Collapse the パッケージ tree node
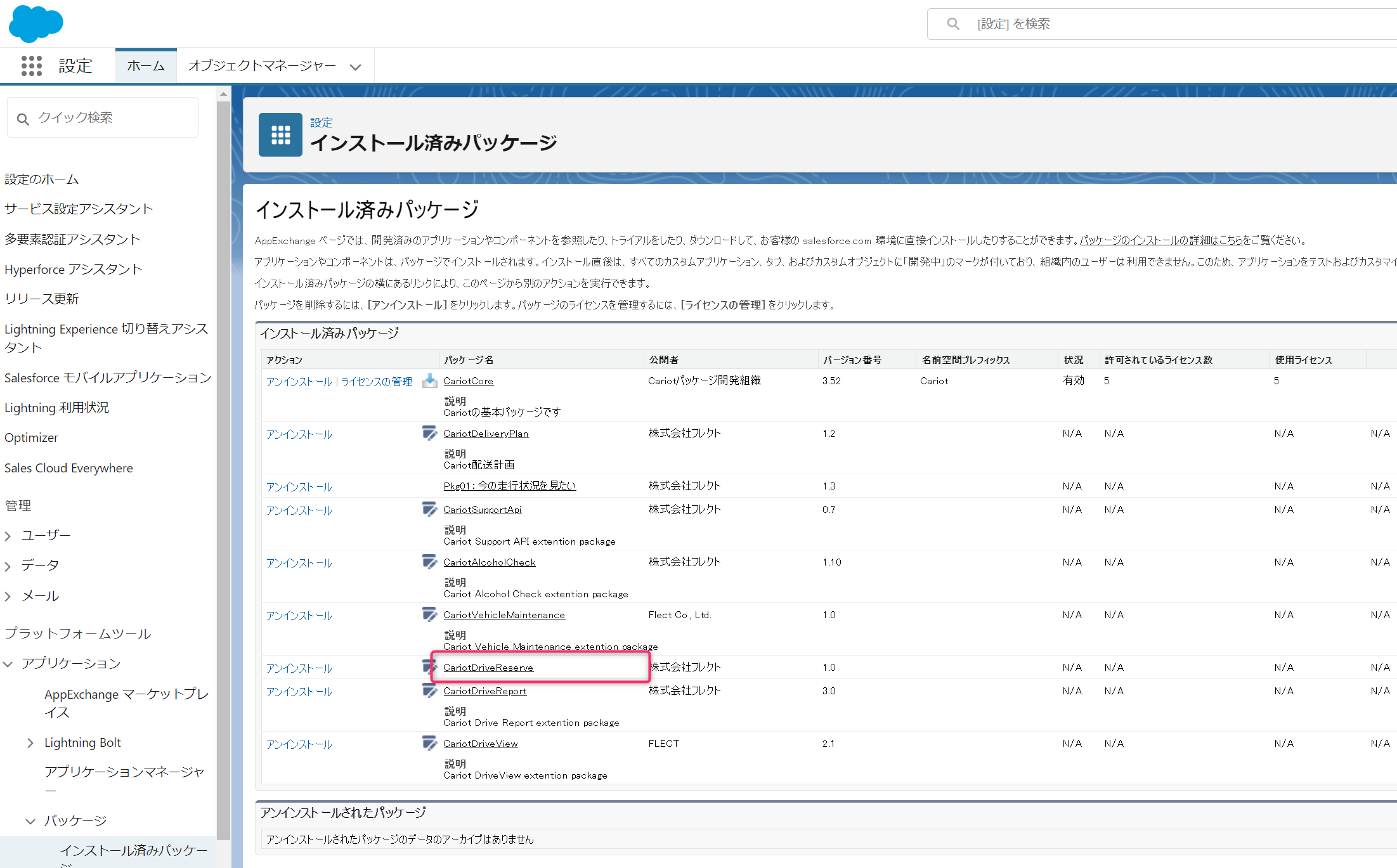 (x=30, y=821)
